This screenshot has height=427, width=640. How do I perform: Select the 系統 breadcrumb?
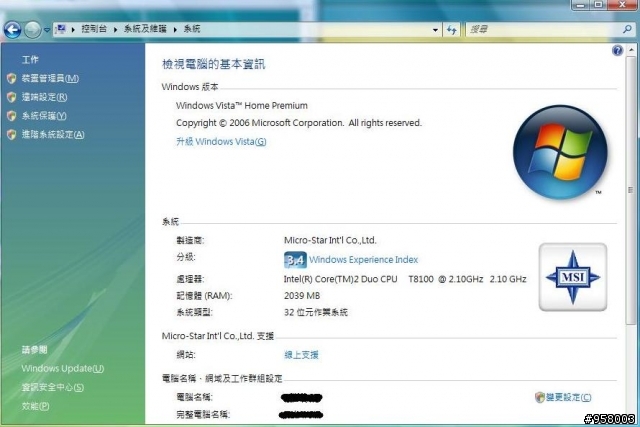click(192, 29)
